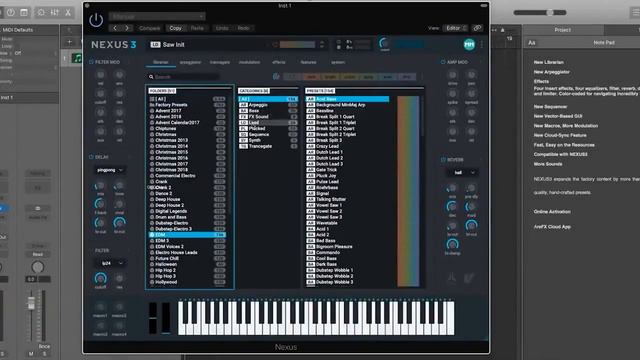Viewport: 640px width, 360px height.
Task: Select the 'Plucked' category
Action: 268,129
